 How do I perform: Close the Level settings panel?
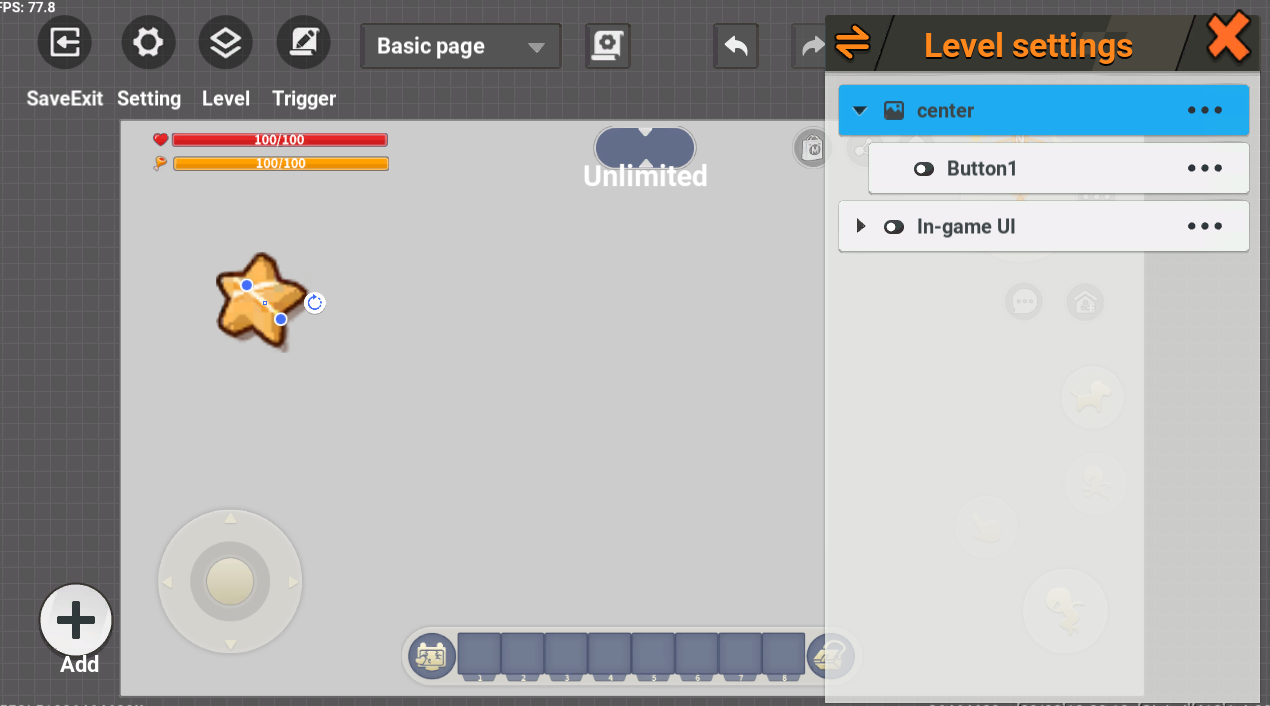point(1227,40)
